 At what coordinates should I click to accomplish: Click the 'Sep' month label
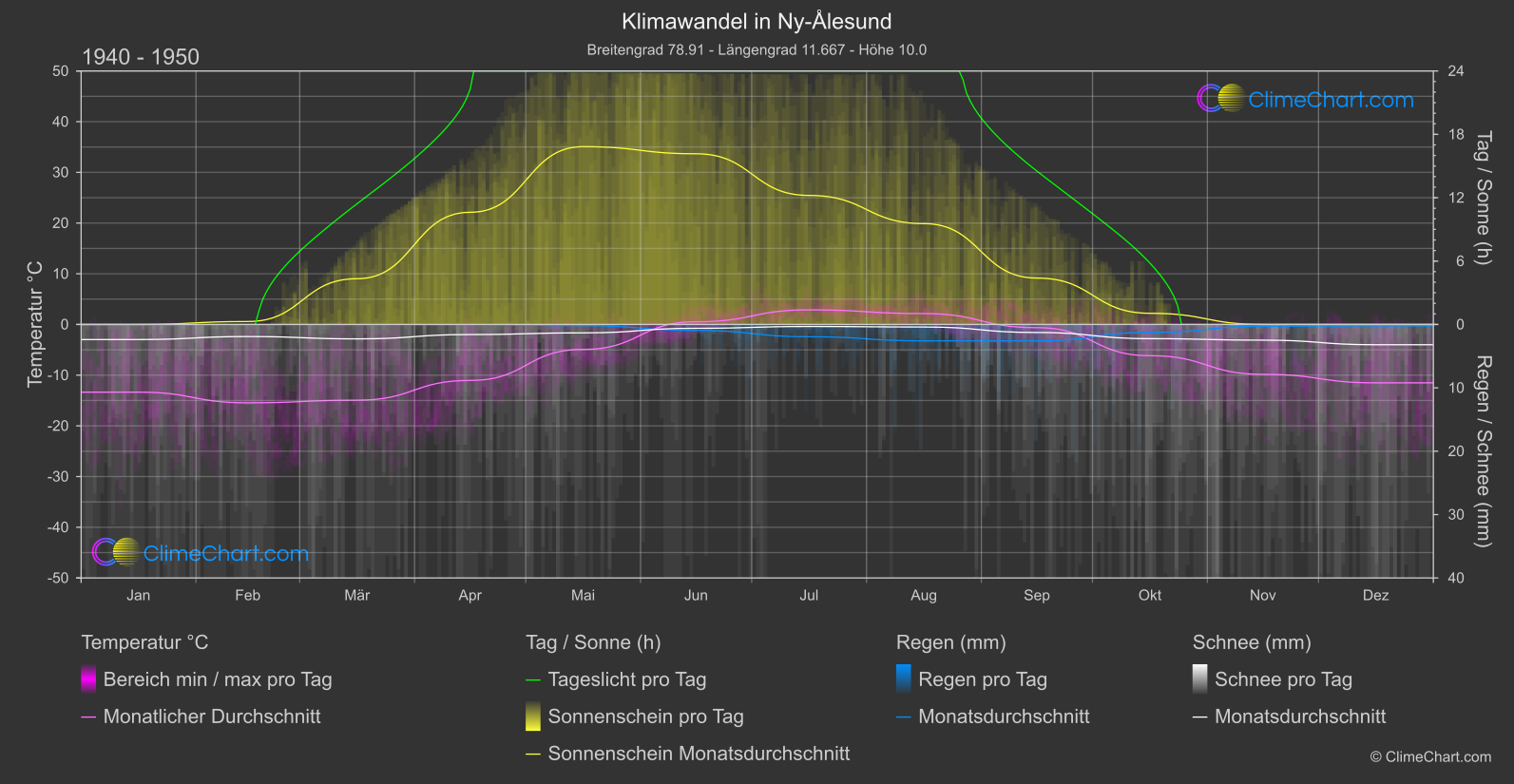pyautogui.click(x=1037, y=595)
